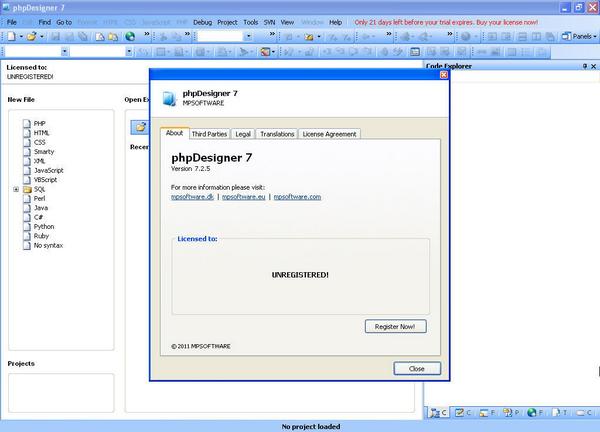The height and width of the screenshot is (432, 600).
Task: Pin the Code Explorer panel
Action: [x=585, y=66]
